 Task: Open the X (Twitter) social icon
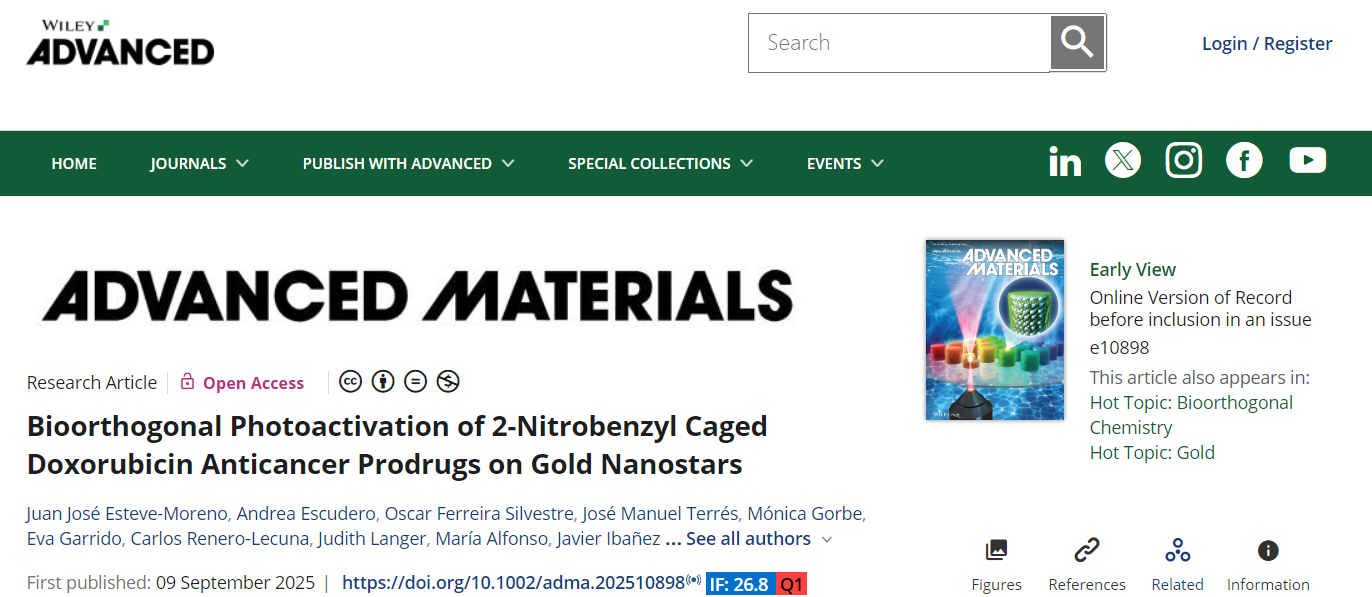1123,160
